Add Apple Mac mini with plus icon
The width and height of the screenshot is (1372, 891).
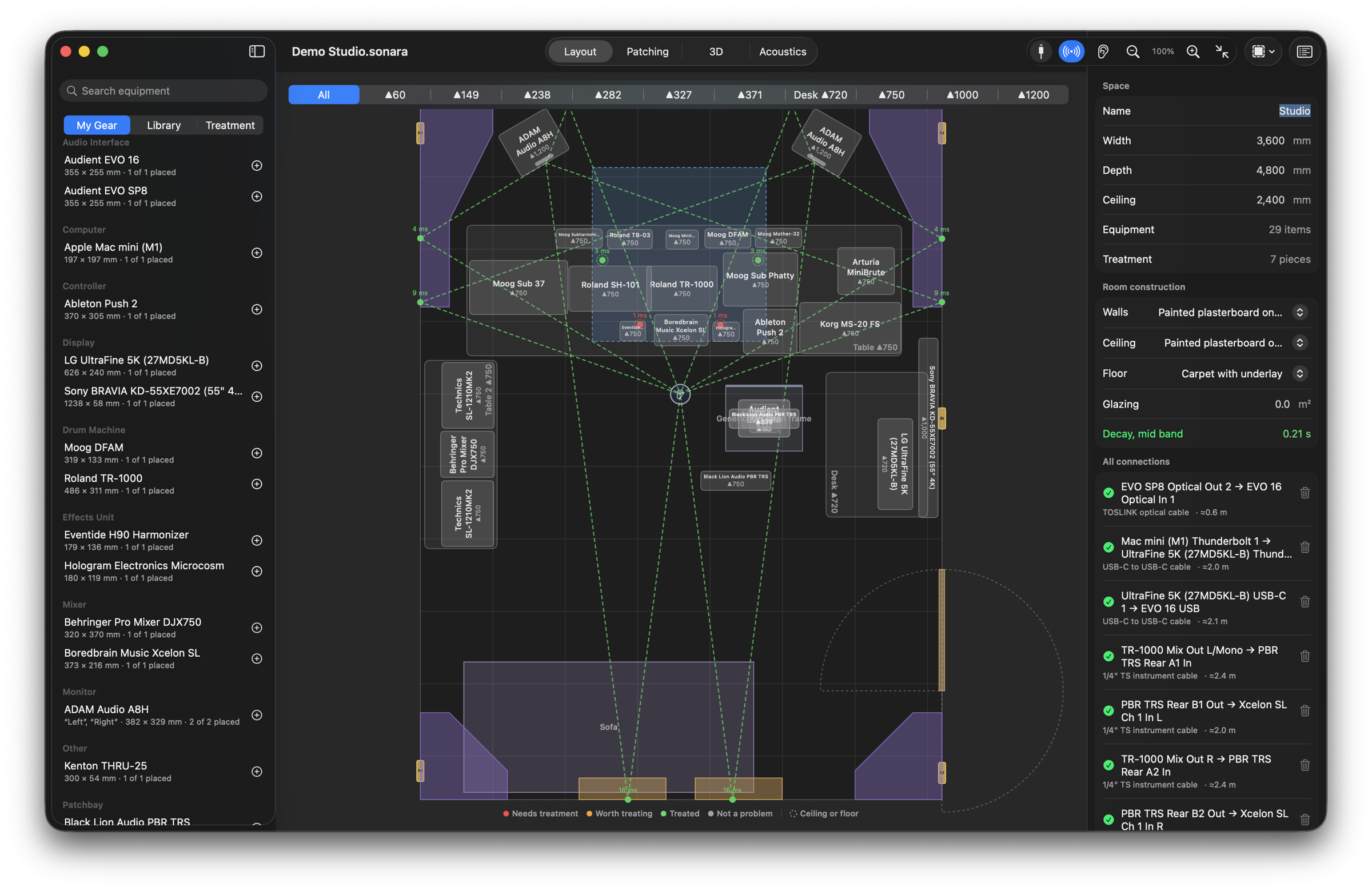click(257, 253)
